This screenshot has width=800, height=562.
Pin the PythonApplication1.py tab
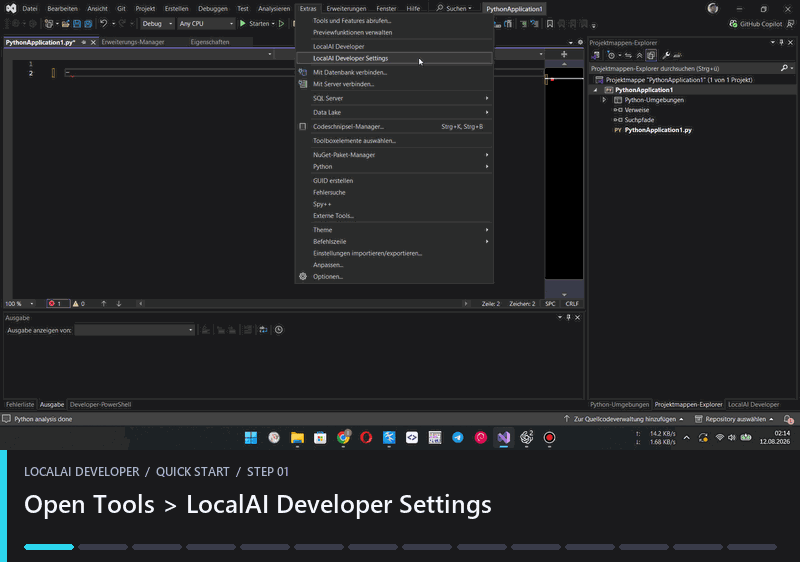coord(84,42)
